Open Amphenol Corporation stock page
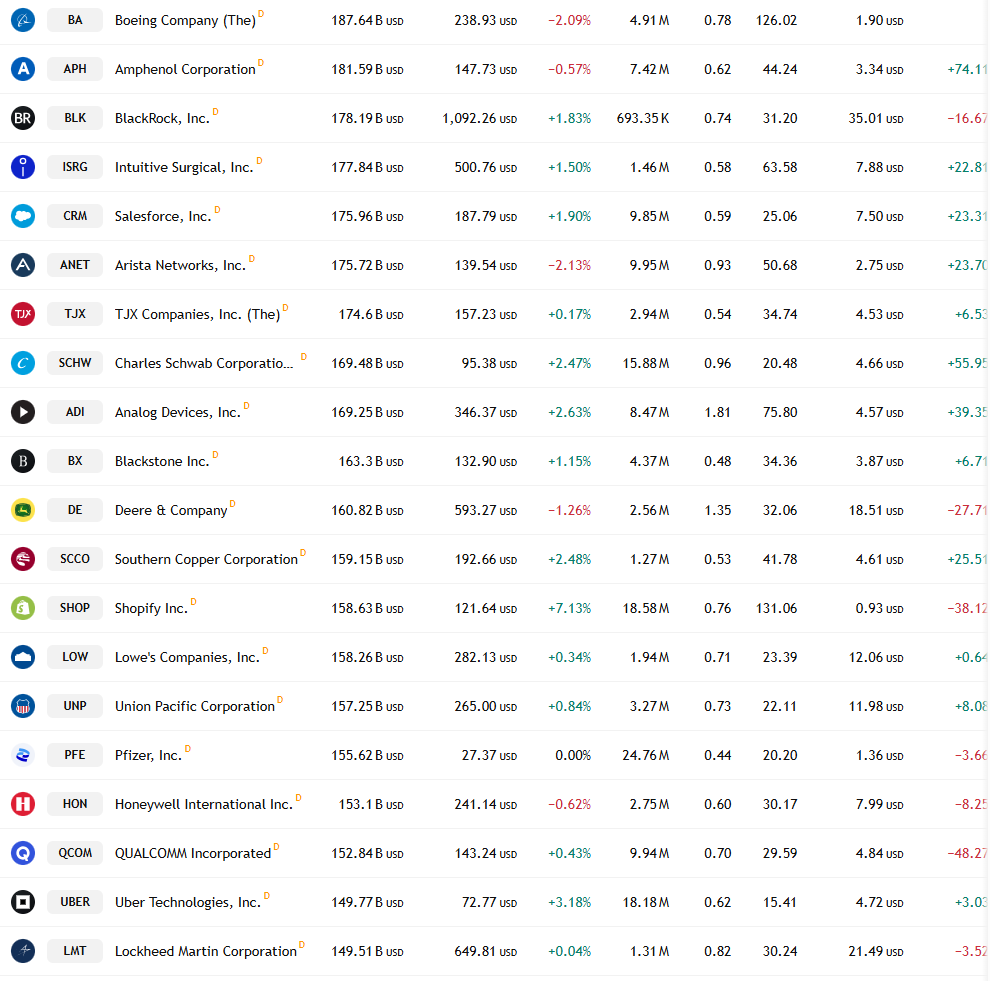This screenshot has height=981, width=990. 185,69
